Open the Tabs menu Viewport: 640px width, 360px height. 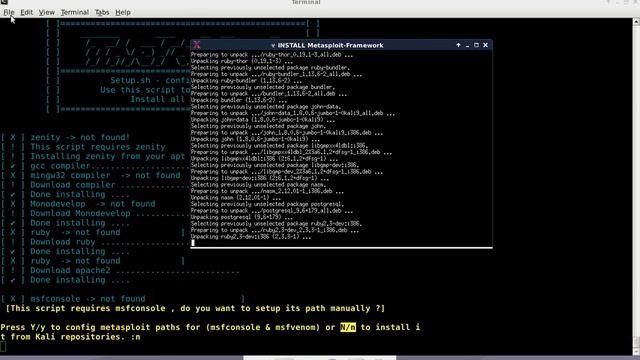102,12
